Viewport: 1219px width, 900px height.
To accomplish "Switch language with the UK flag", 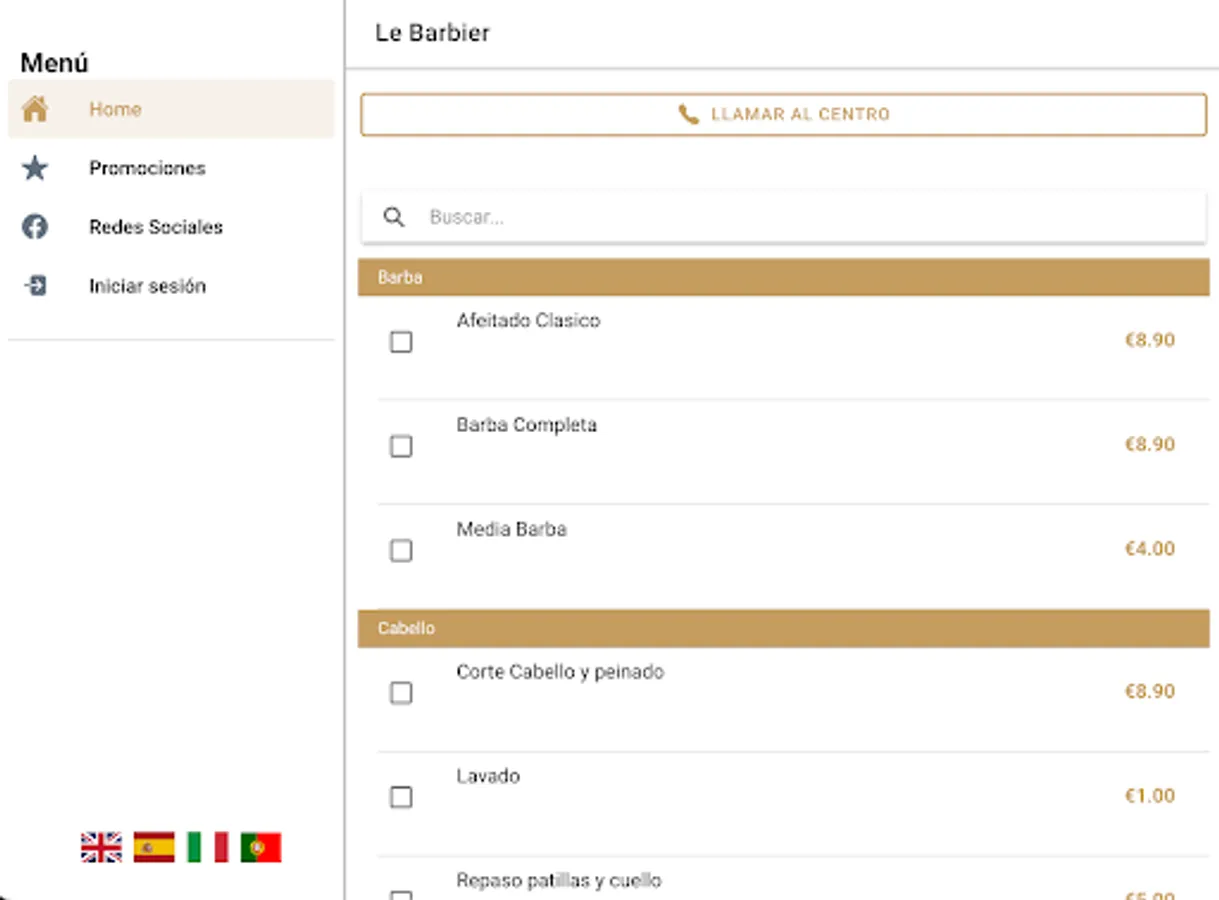I will pos(101,847).
